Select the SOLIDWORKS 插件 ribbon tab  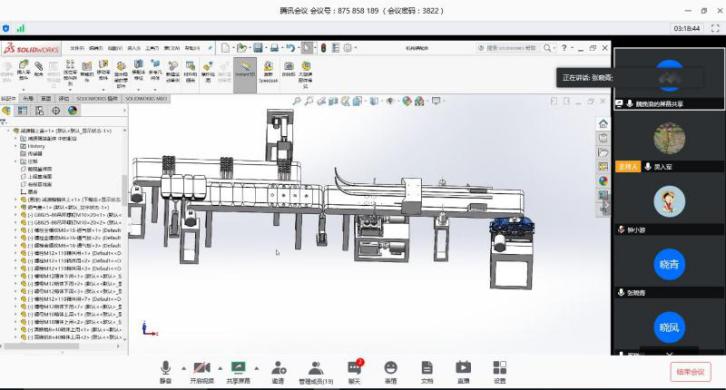click(97, 99)
